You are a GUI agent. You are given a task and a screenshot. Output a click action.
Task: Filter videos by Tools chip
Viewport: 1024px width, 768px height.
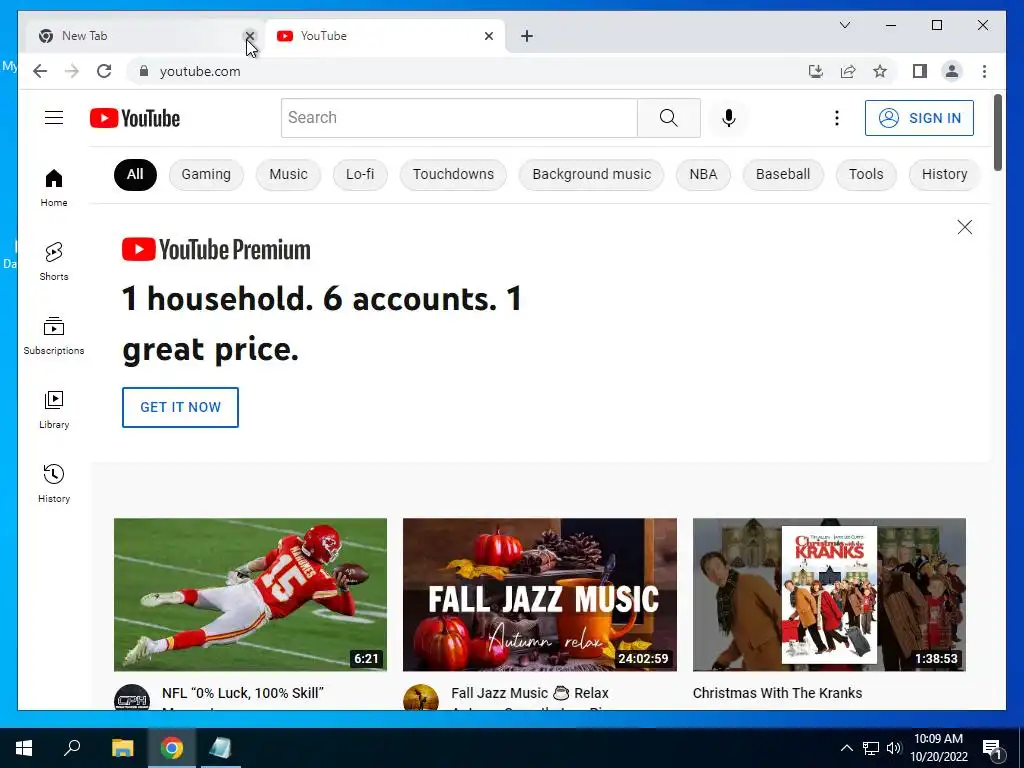point(866,174)
